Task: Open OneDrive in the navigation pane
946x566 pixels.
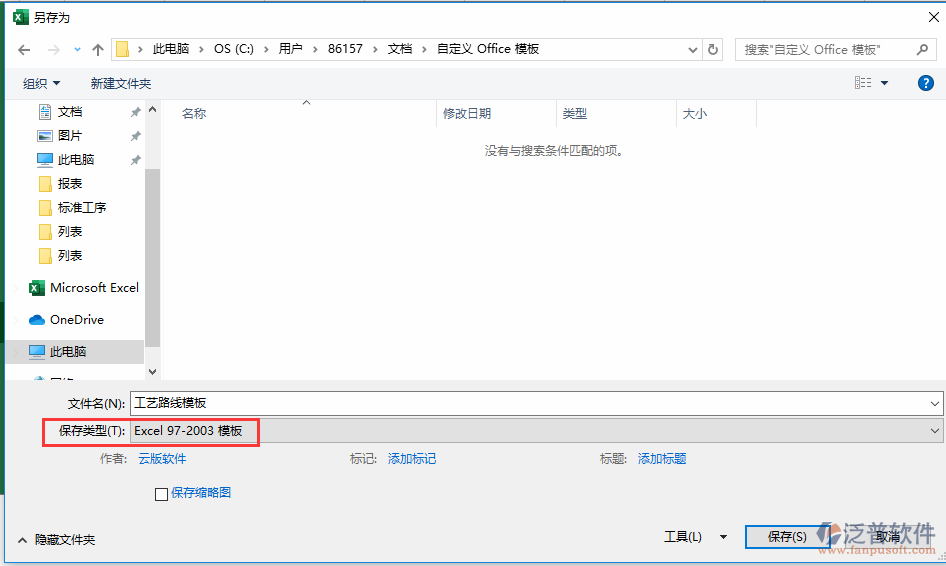Action: (76, 320)
